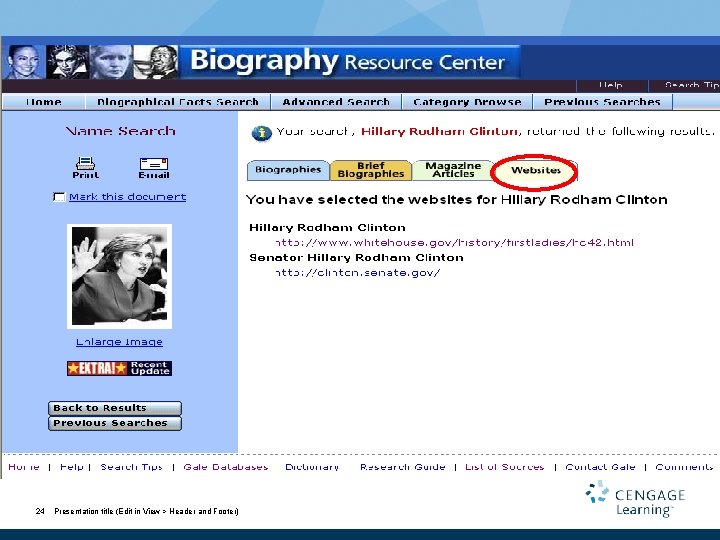
Task: Tick the Mark this document checkbox
Action: click(59, 197)
